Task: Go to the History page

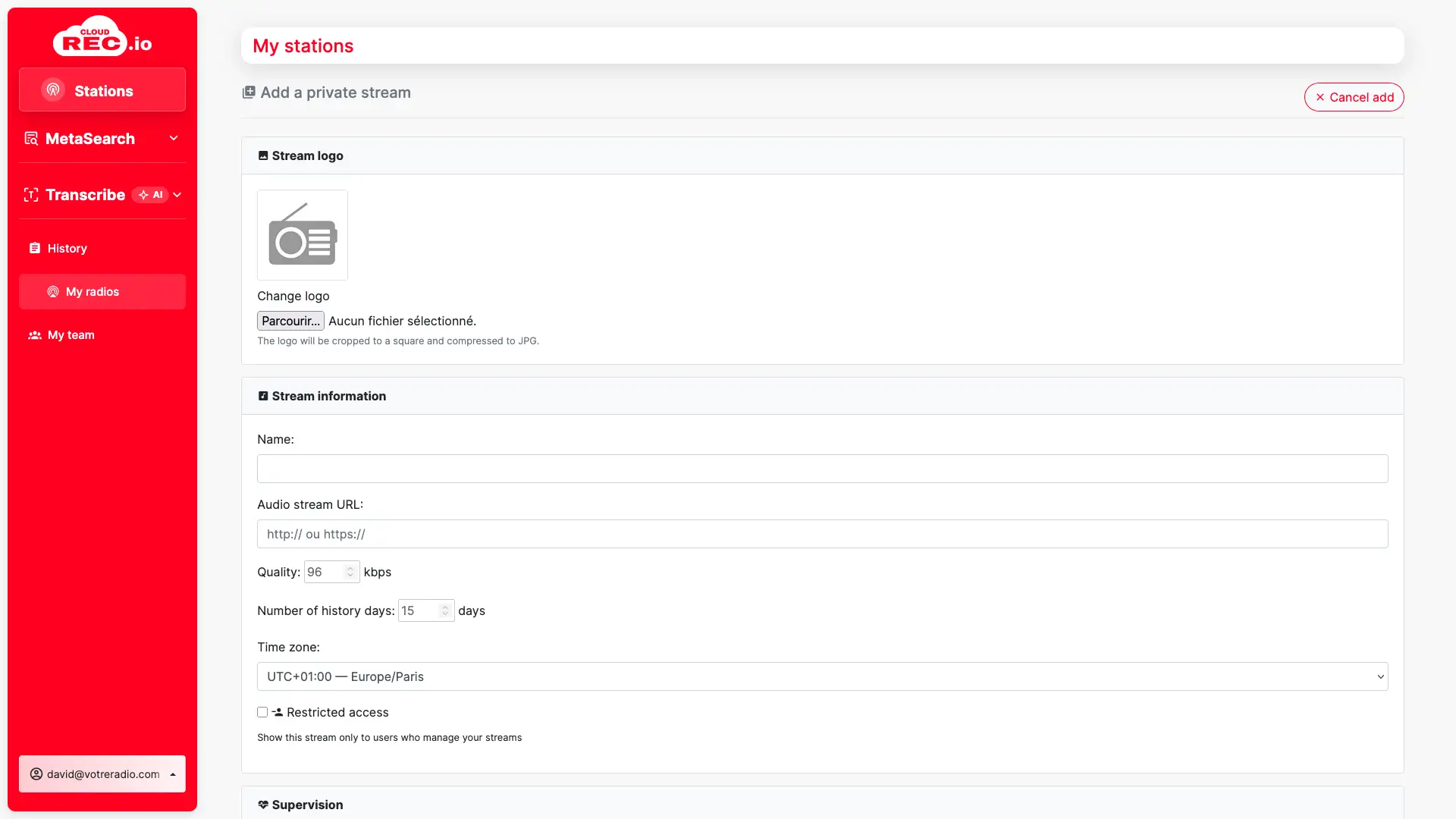Action: point(67,249)
